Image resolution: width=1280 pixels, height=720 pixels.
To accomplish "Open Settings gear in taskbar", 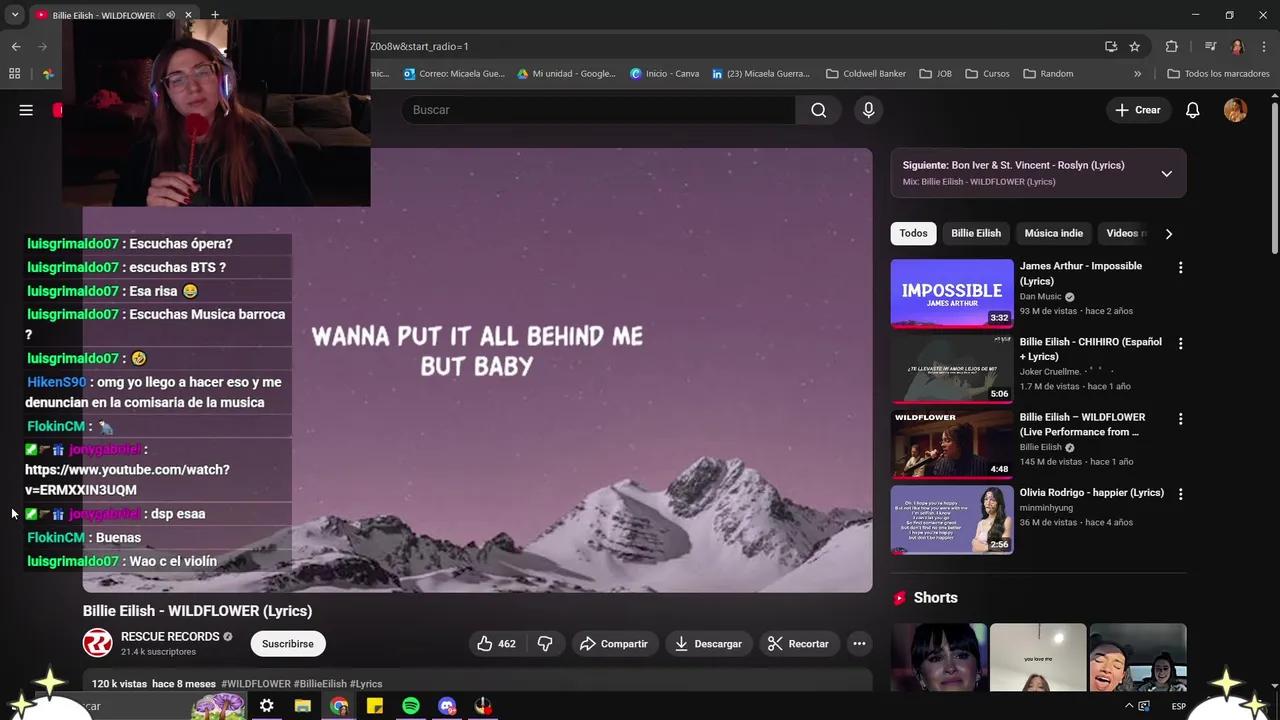I will (x=267, y=706).
